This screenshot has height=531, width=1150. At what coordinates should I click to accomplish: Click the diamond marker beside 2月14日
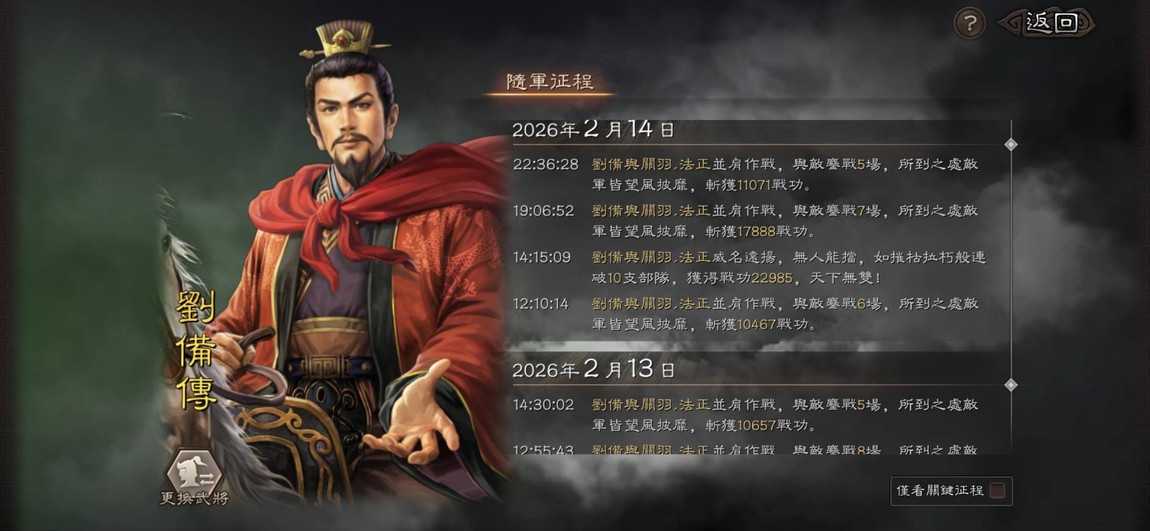1011,144
